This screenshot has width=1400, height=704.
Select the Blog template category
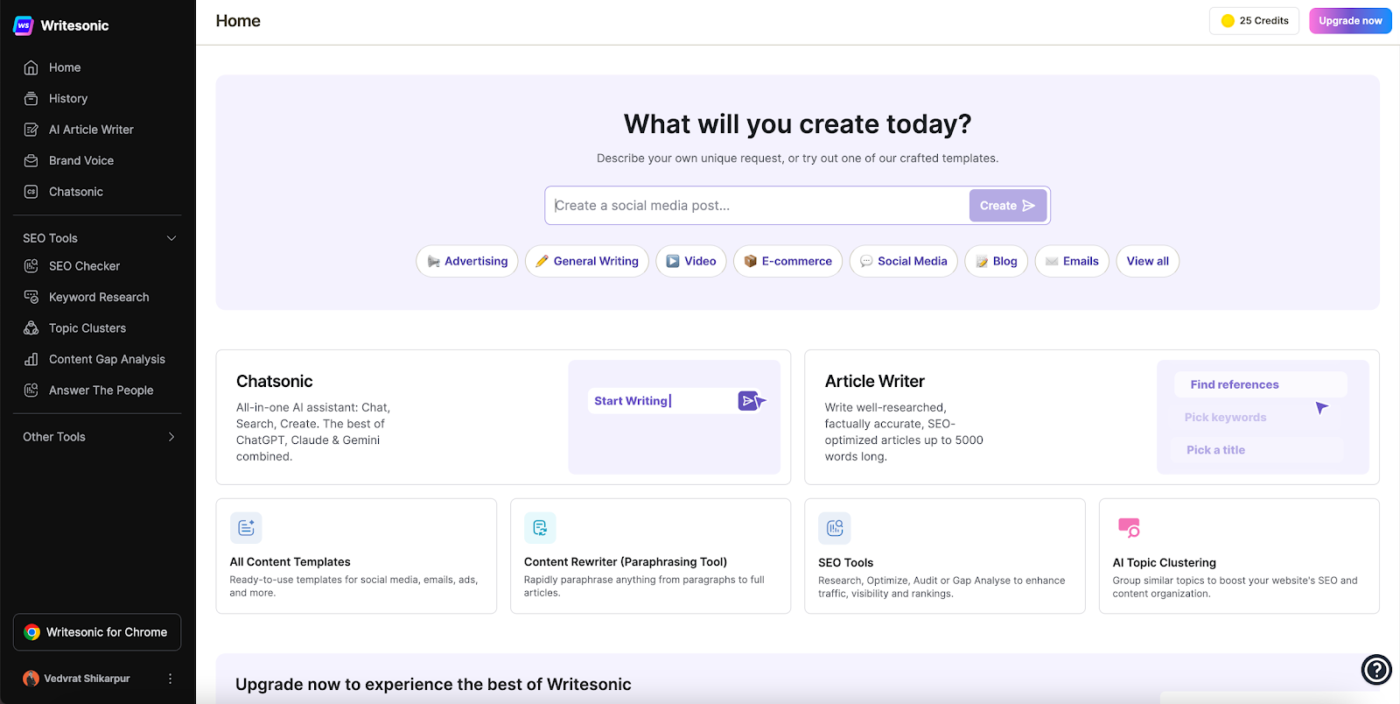click(996, 261)
